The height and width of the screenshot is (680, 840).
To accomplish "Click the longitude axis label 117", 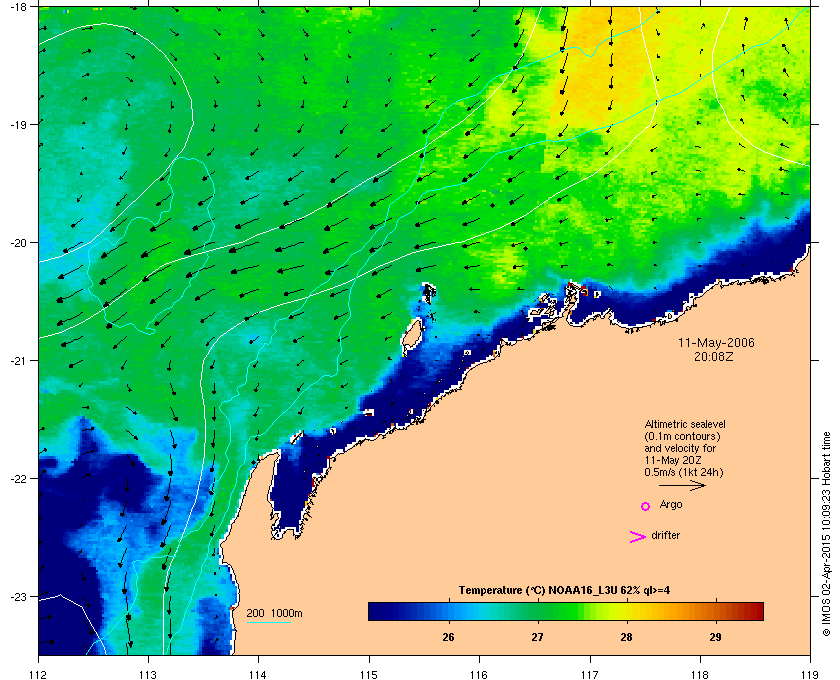I will click(x=590, y=675).
